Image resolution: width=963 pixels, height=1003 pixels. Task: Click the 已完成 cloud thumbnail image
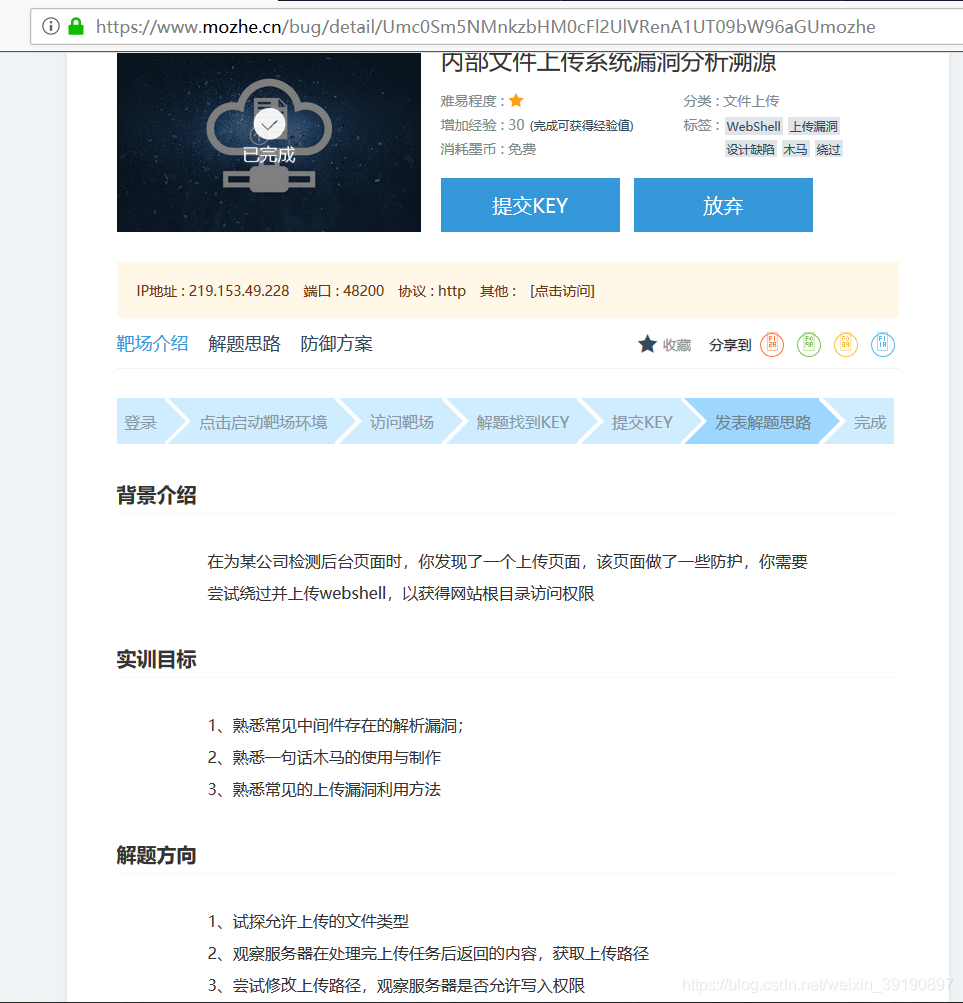pos(269,142)
